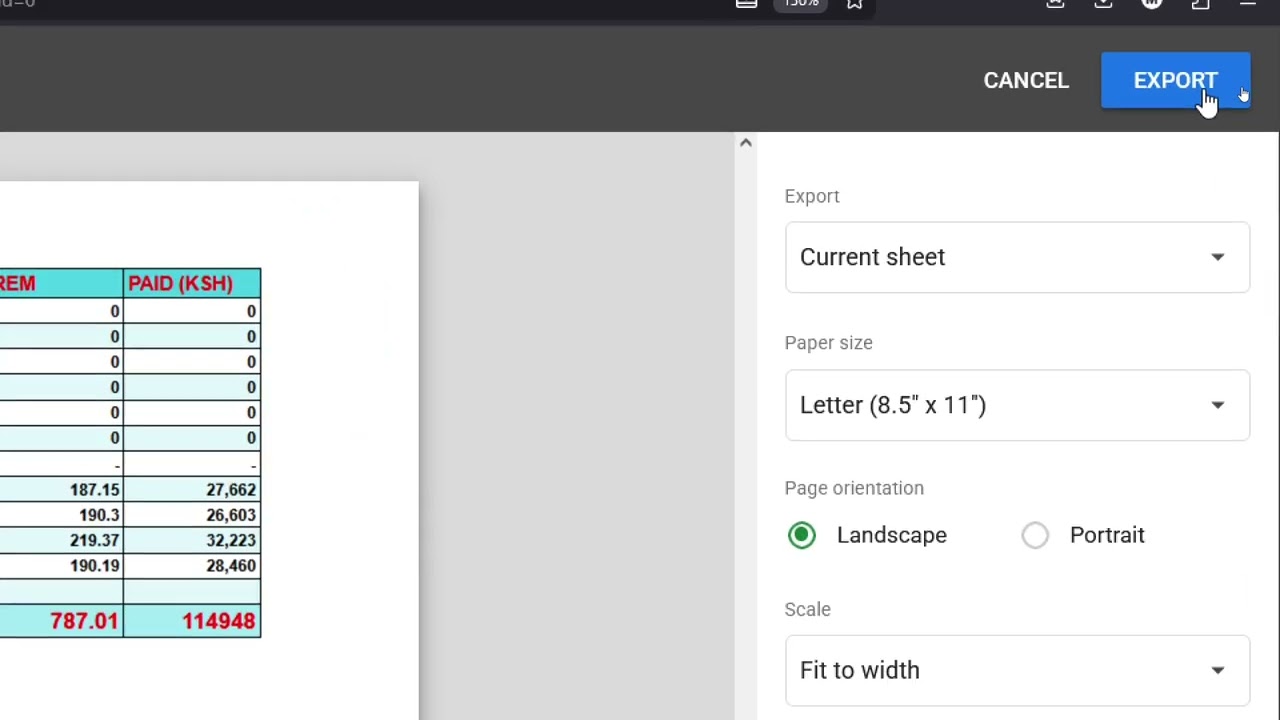Click the extensions icon in the toolbar

[x=1055, y=5]
